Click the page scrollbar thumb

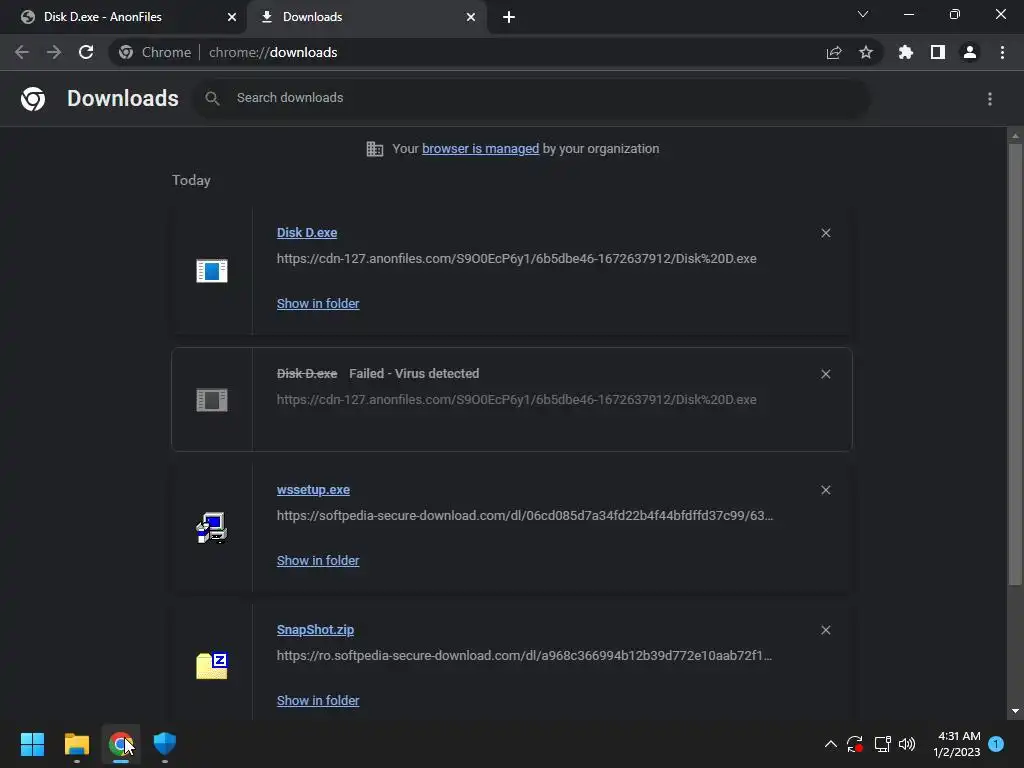pyautogui.click(x=1015, y=364)
